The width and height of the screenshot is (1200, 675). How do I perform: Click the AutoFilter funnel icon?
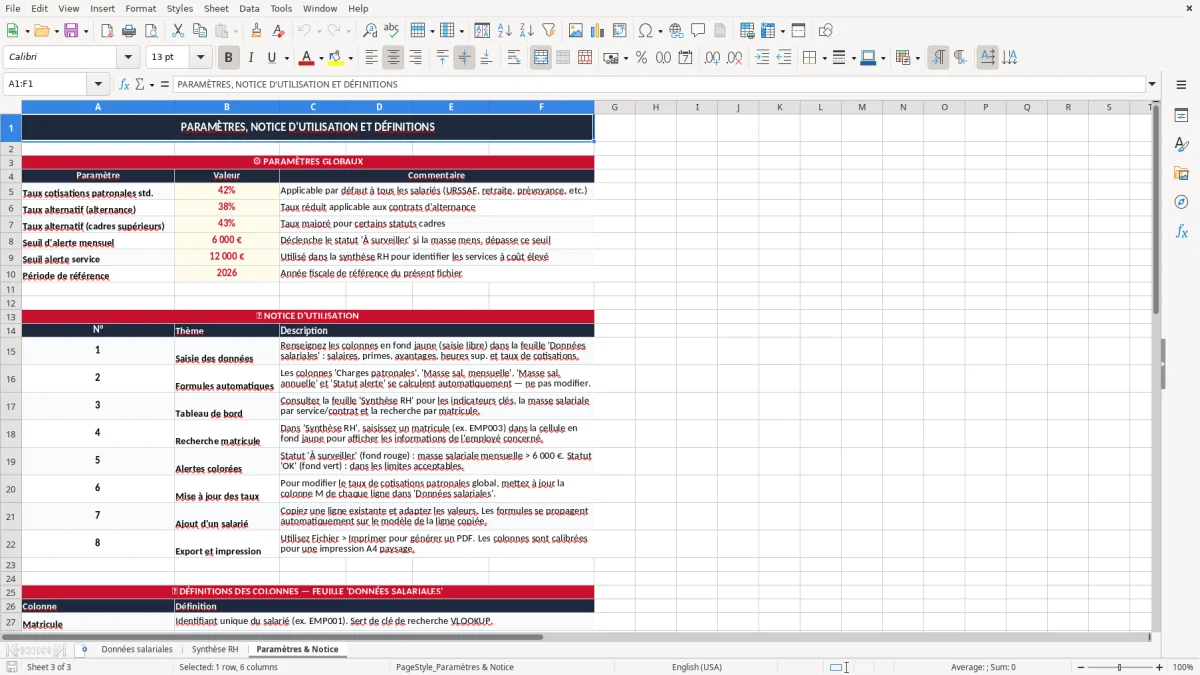click(548, 31)
